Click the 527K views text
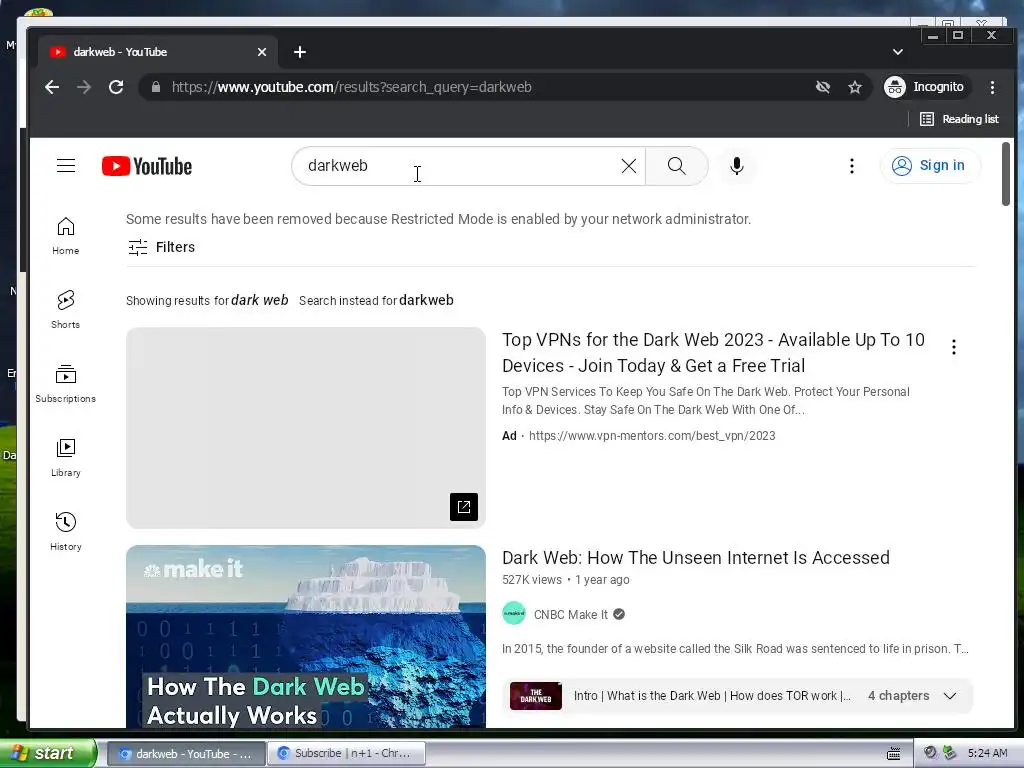Screen dimensions: 1024x768 coord(532,580)
